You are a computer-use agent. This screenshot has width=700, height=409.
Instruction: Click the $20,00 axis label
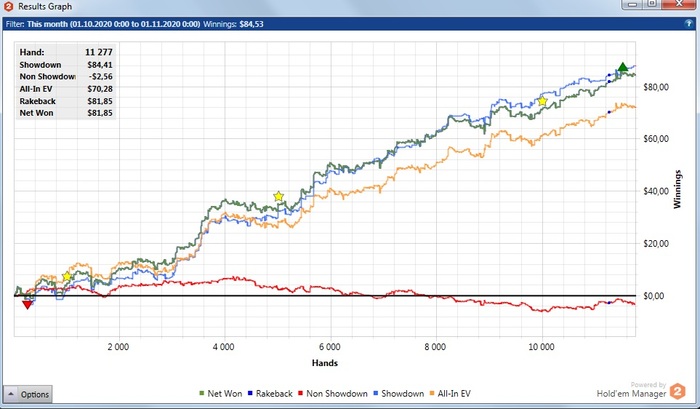pos(656,244)
